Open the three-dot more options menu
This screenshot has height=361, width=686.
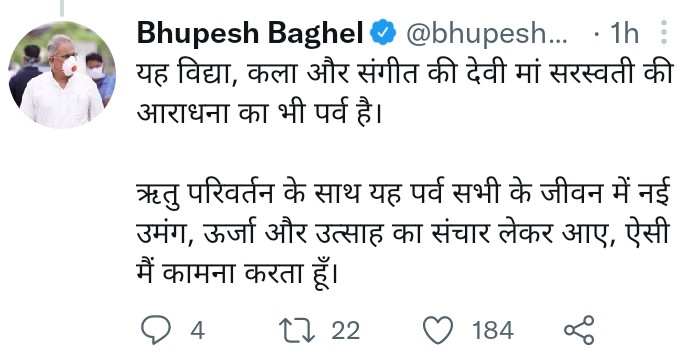(664, 32)
